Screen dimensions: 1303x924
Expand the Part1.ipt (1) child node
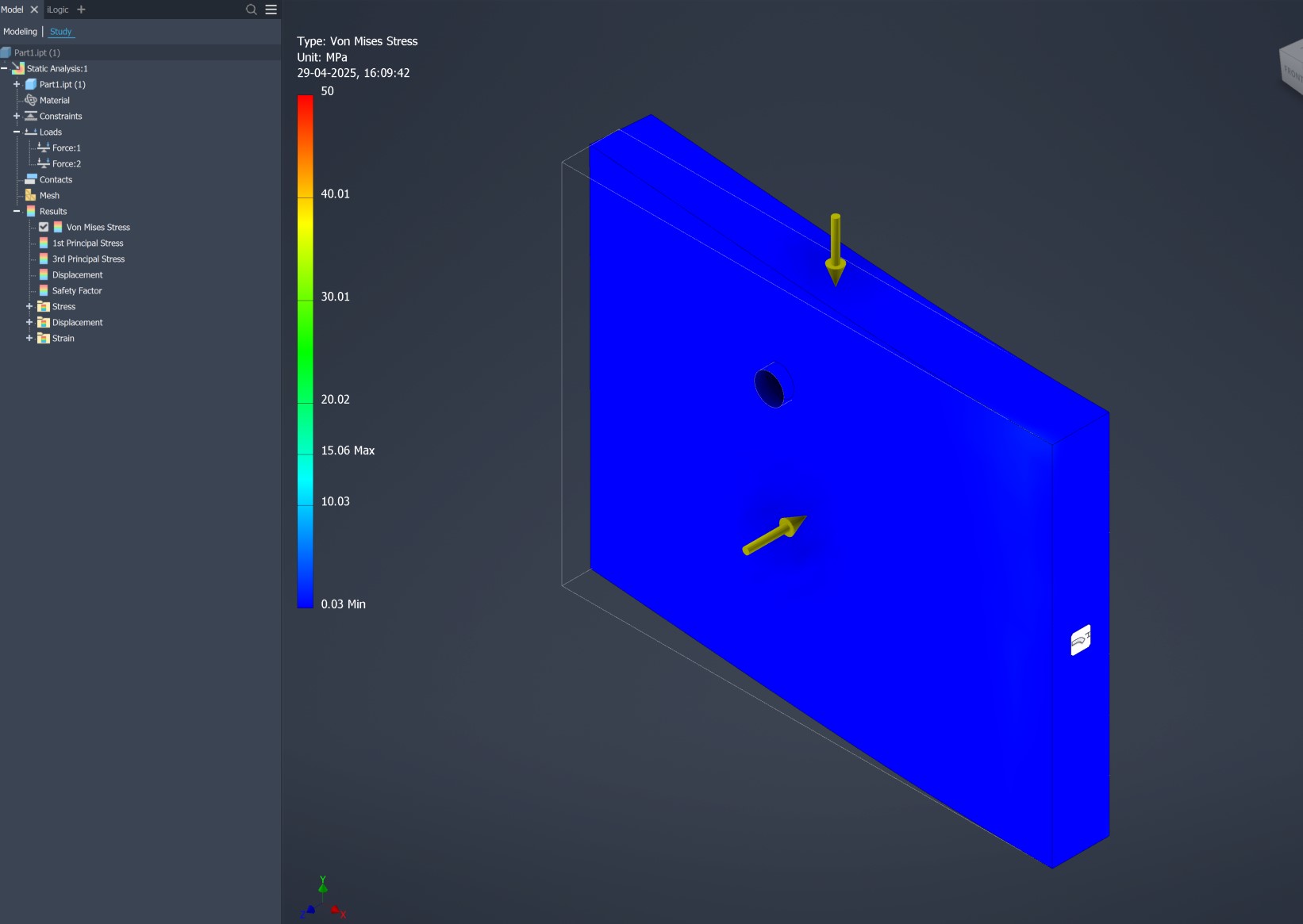click(x=17, y=84)
